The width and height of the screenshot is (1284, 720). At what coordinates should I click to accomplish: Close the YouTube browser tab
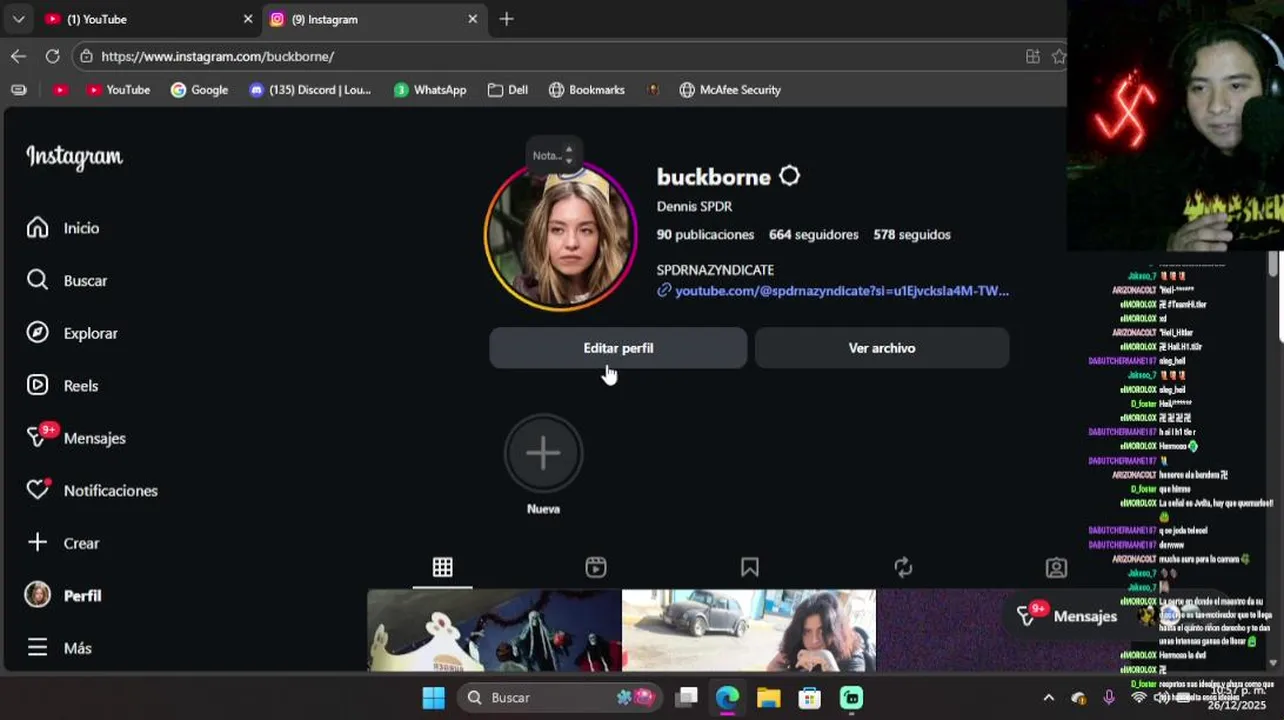click(248, 19)
